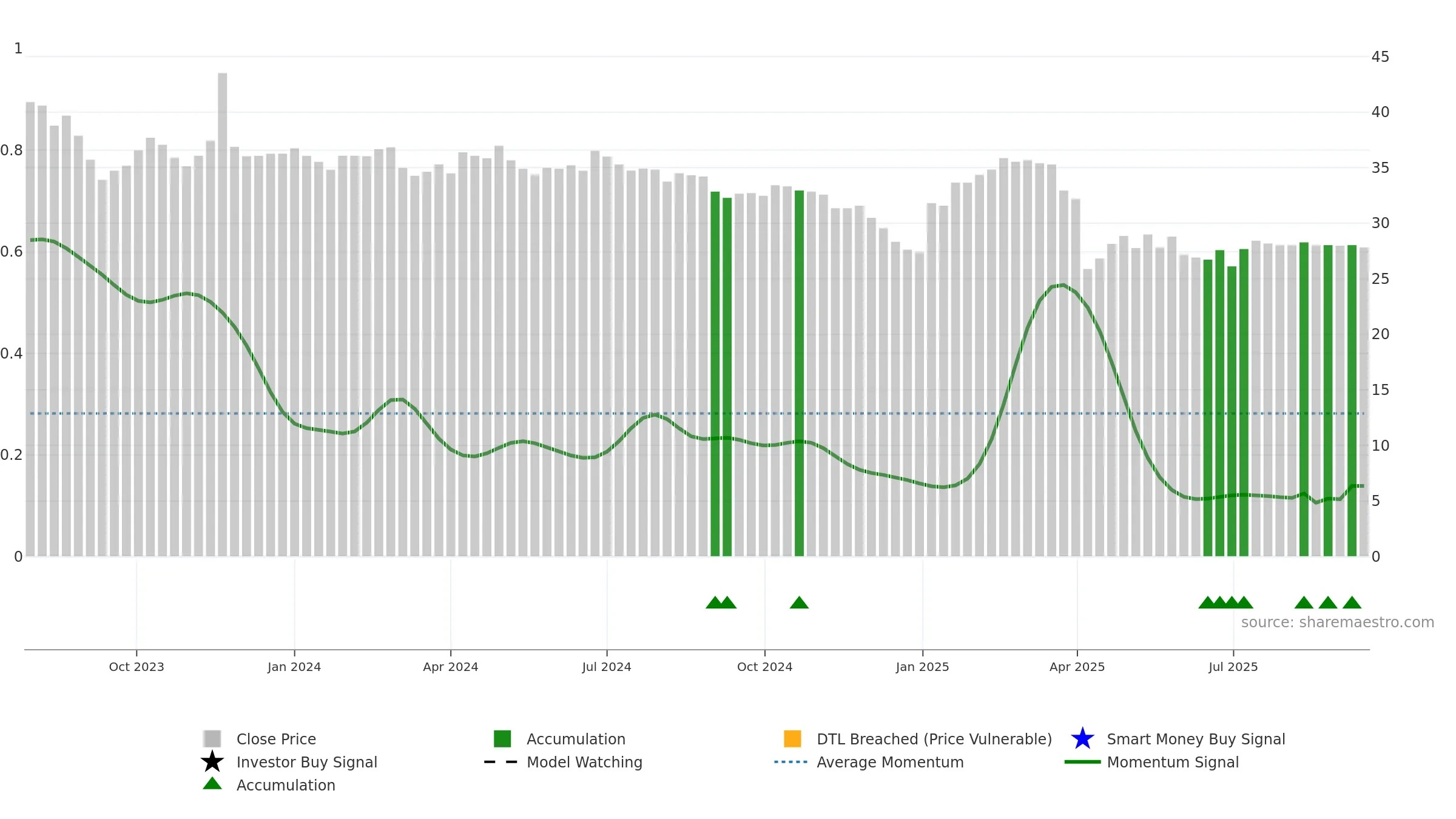Click the rightmost accumulation triangle marker

[x=1352, y=602]
